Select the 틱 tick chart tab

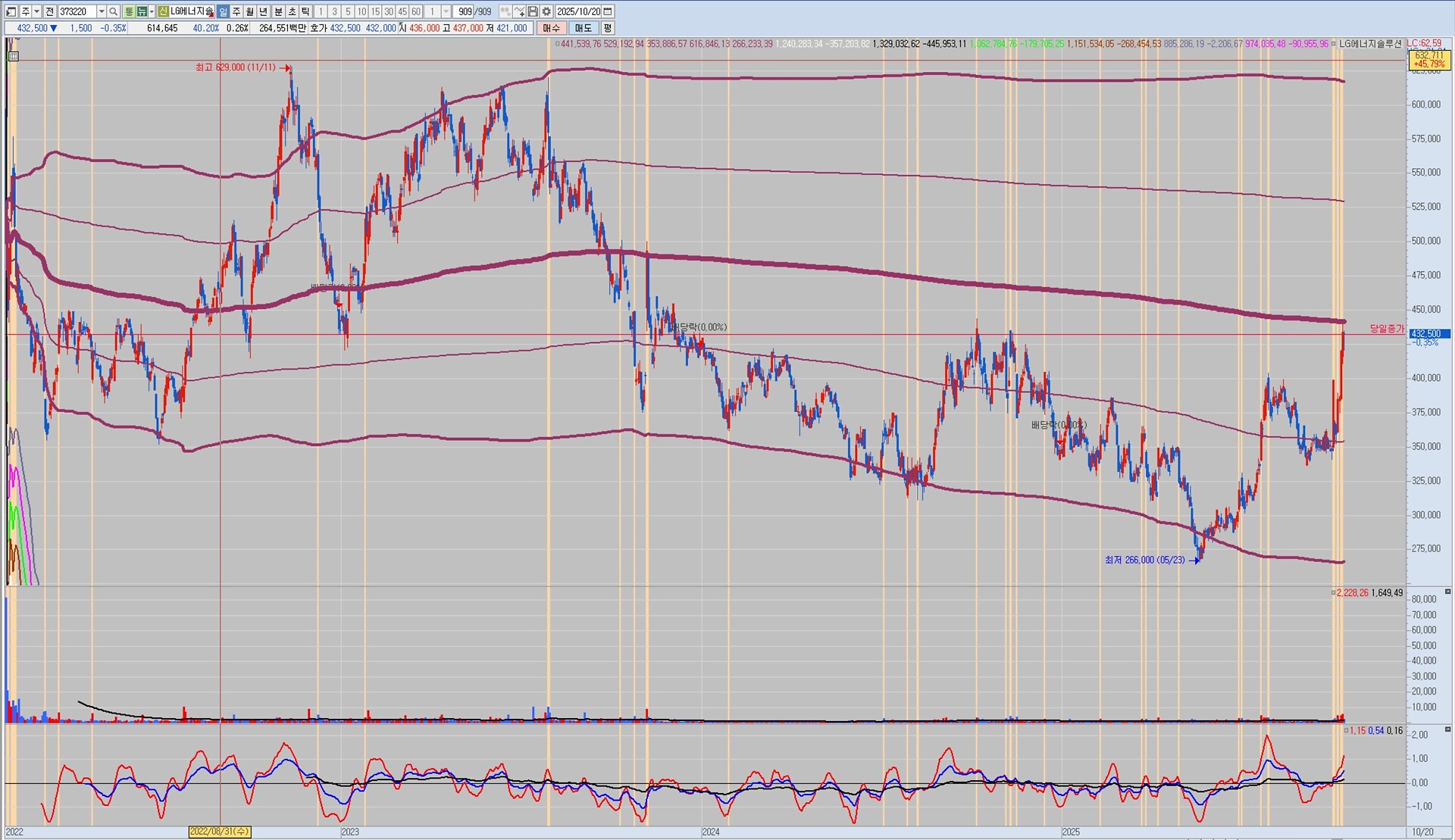(x=305, y=11)
